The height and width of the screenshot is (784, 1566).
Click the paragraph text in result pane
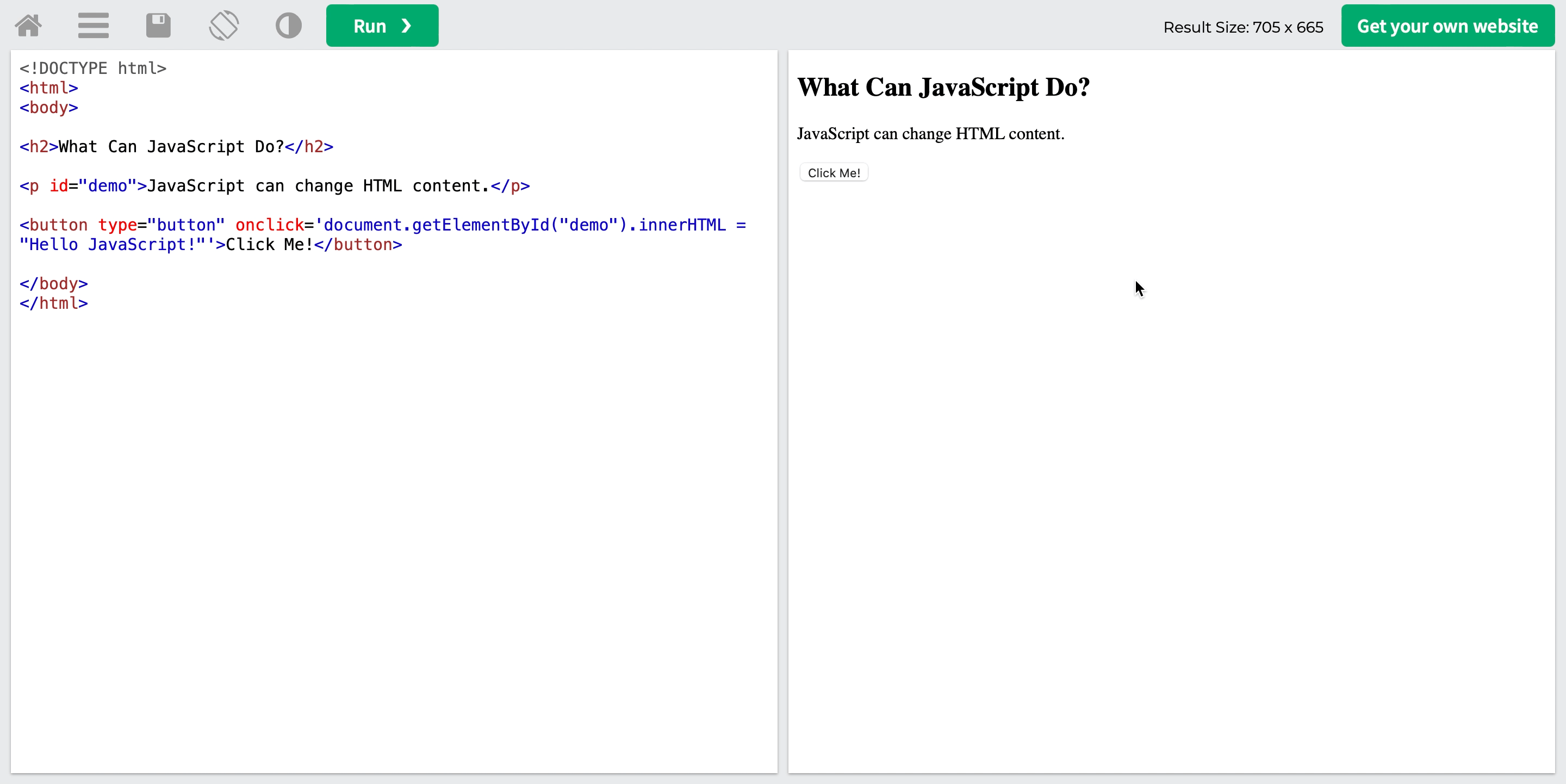point(930,134)
